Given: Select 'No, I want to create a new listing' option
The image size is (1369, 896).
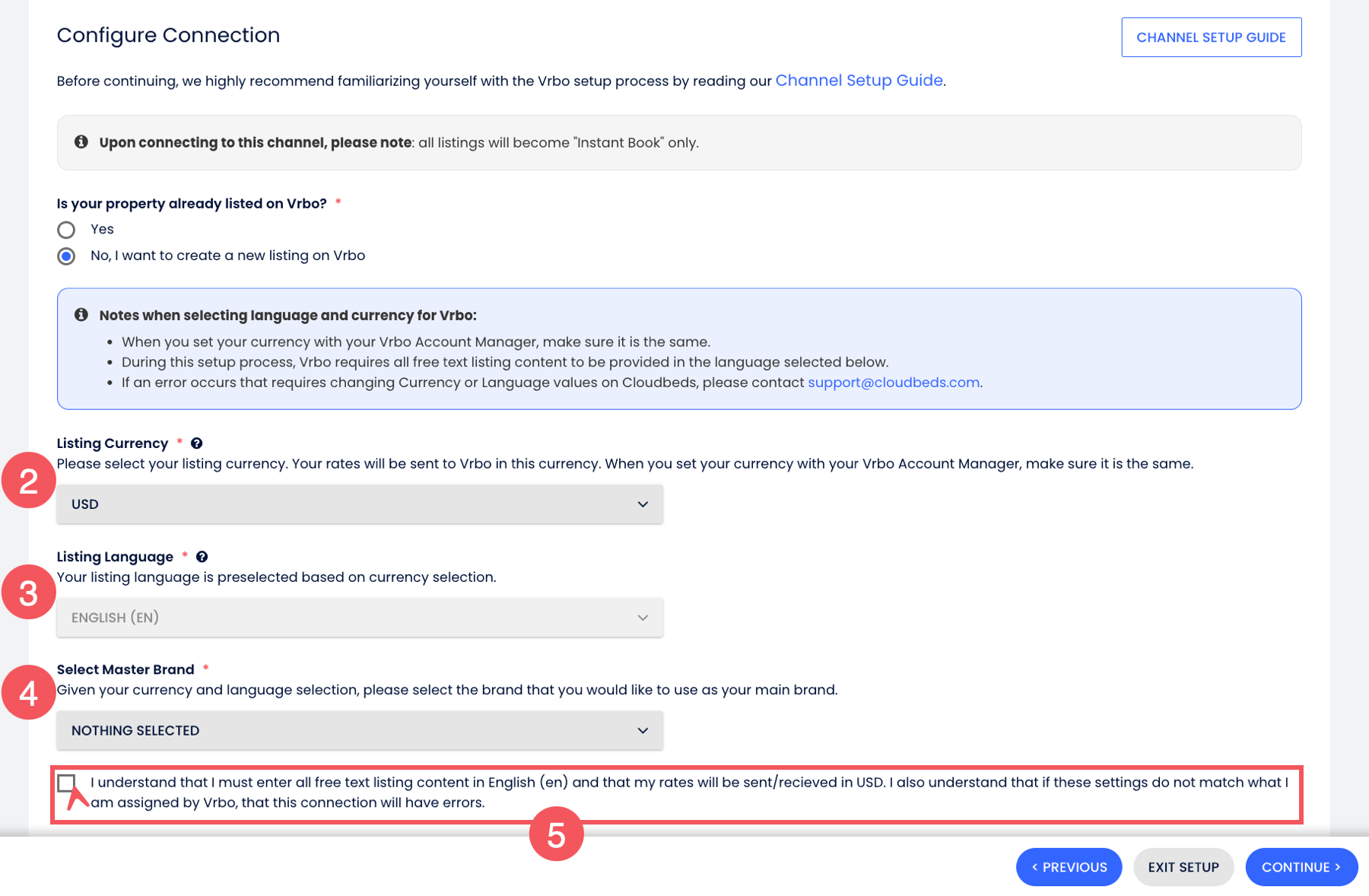Looking at the screenshot, I should coord(66,256).
